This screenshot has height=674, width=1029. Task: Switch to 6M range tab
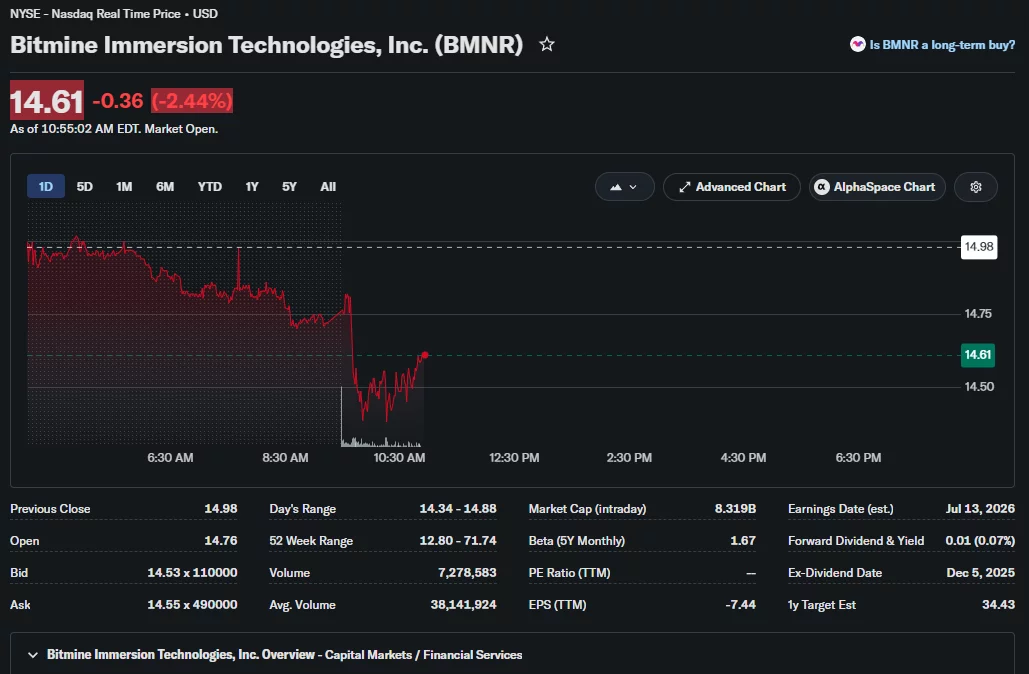click(x=165, y=186)
